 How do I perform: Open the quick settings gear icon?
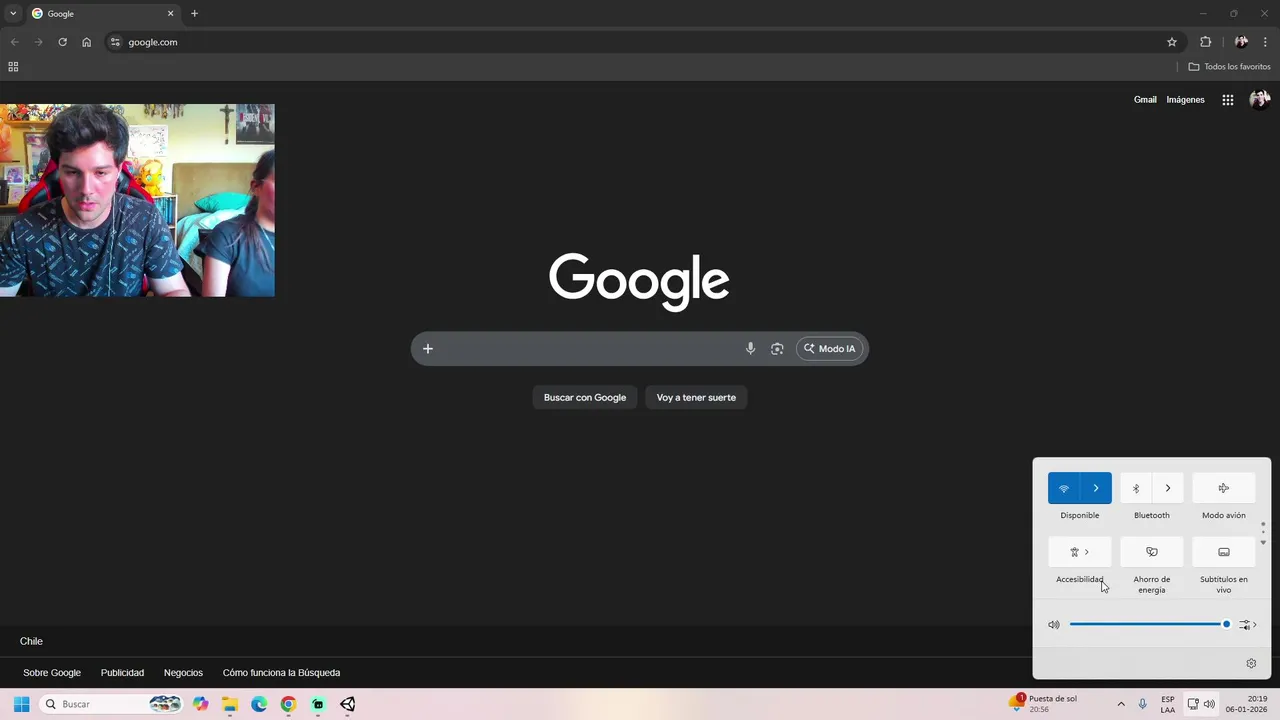(1251, 663)
